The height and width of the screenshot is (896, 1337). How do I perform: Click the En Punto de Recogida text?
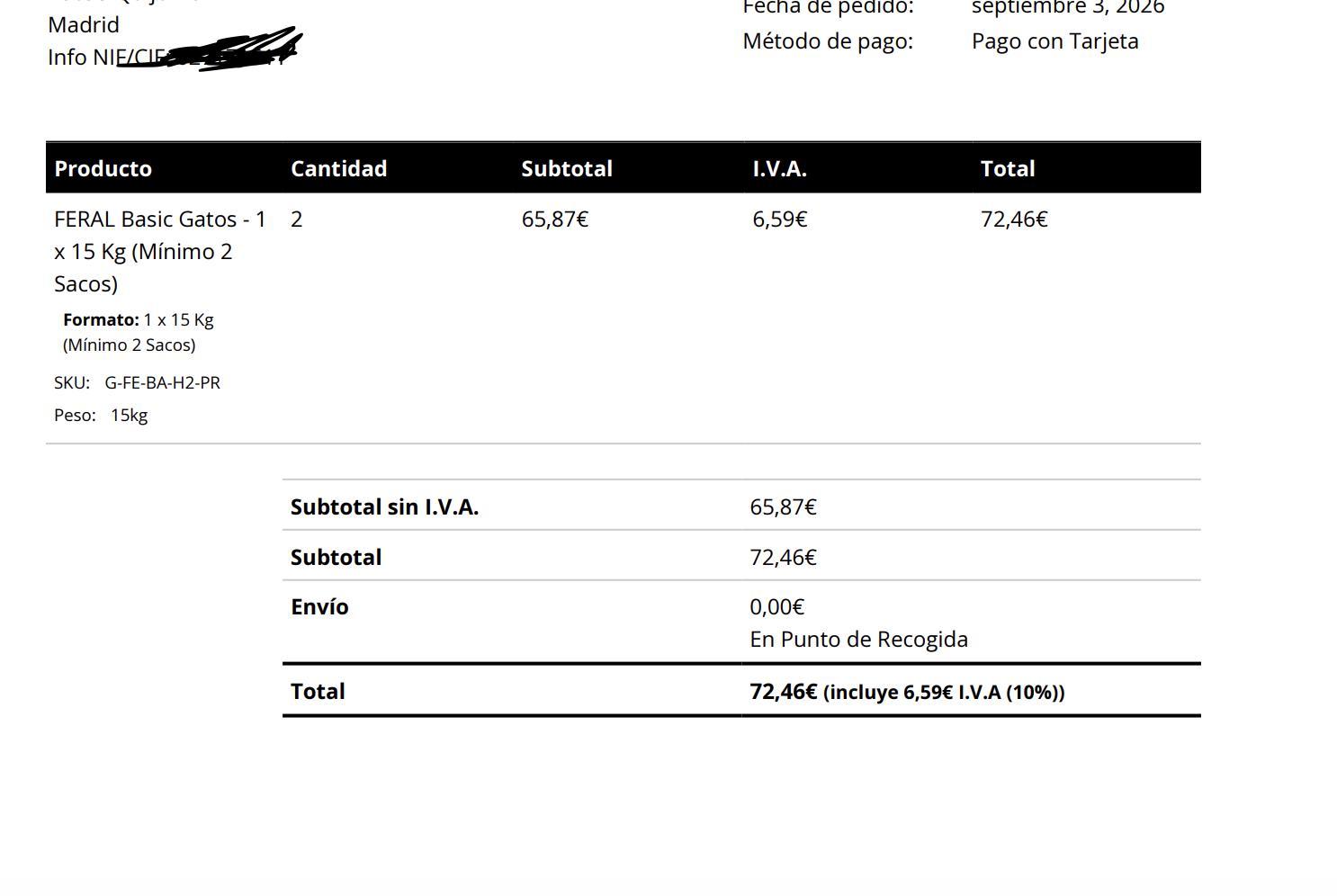tap(859, 640)
